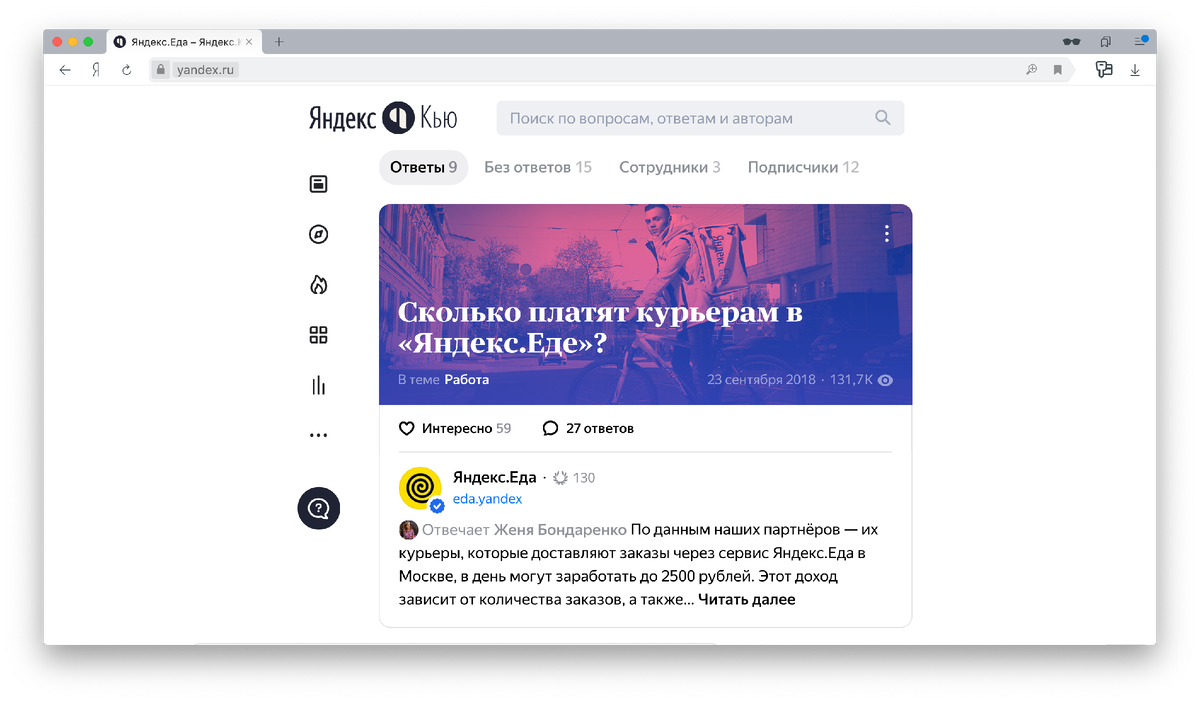This screenshot has height=702, width=1200.
Task: Open the flame Popular icon in the sidebar
Action: pyautogui.click(x=319, y=285)
